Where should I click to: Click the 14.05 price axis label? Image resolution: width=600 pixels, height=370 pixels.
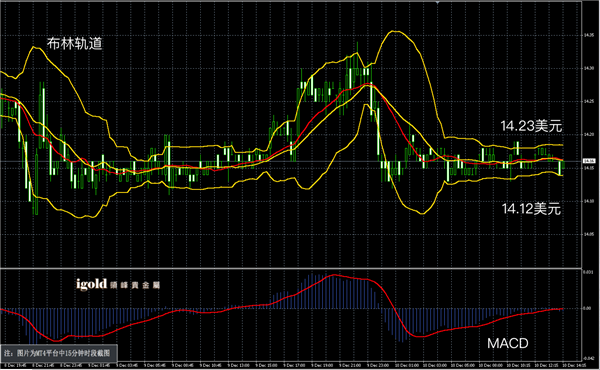click(x=588, y=234)
